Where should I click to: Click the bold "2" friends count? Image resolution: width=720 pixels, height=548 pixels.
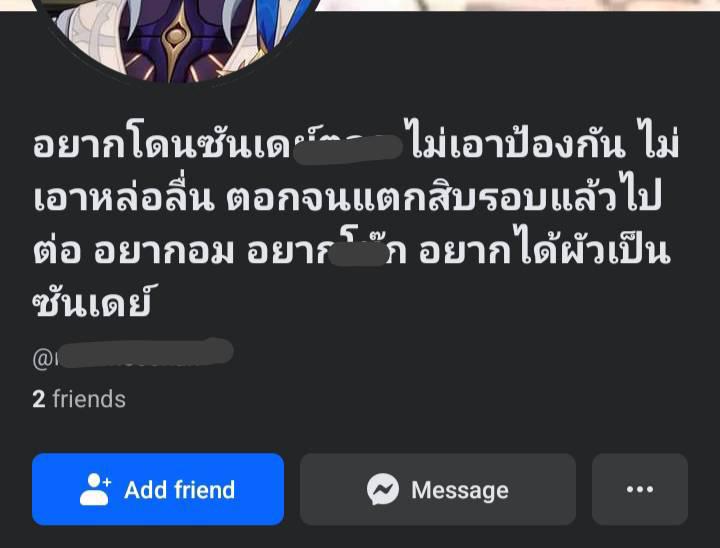39,399
